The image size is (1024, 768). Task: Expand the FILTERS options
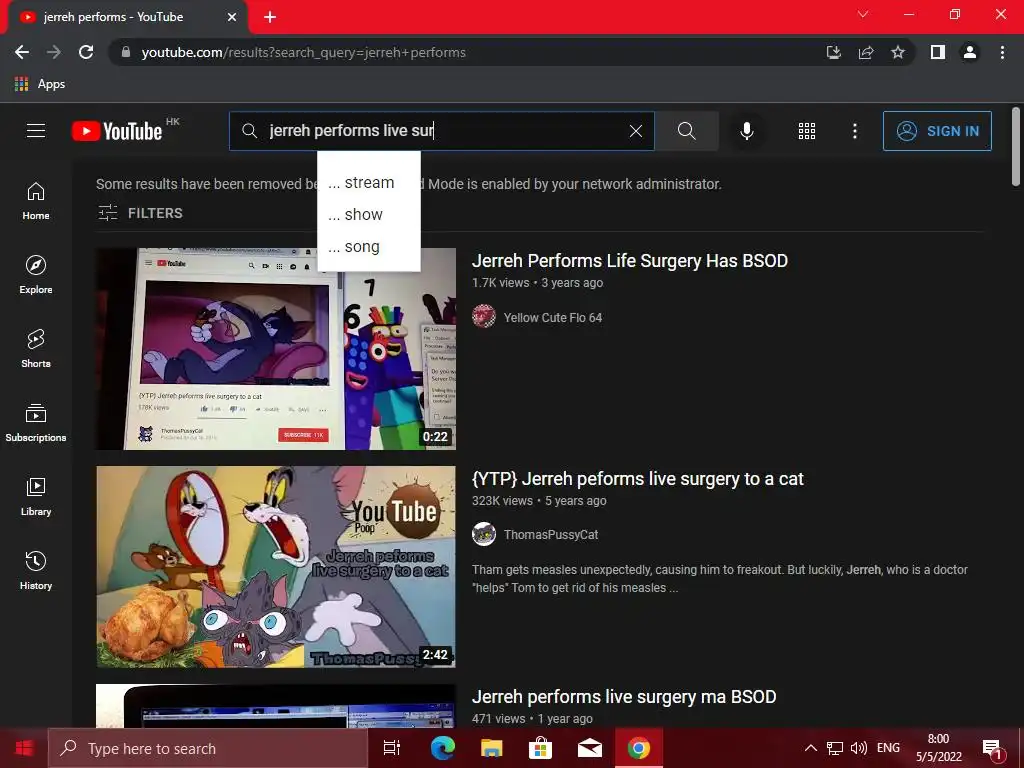coord(140,213)
